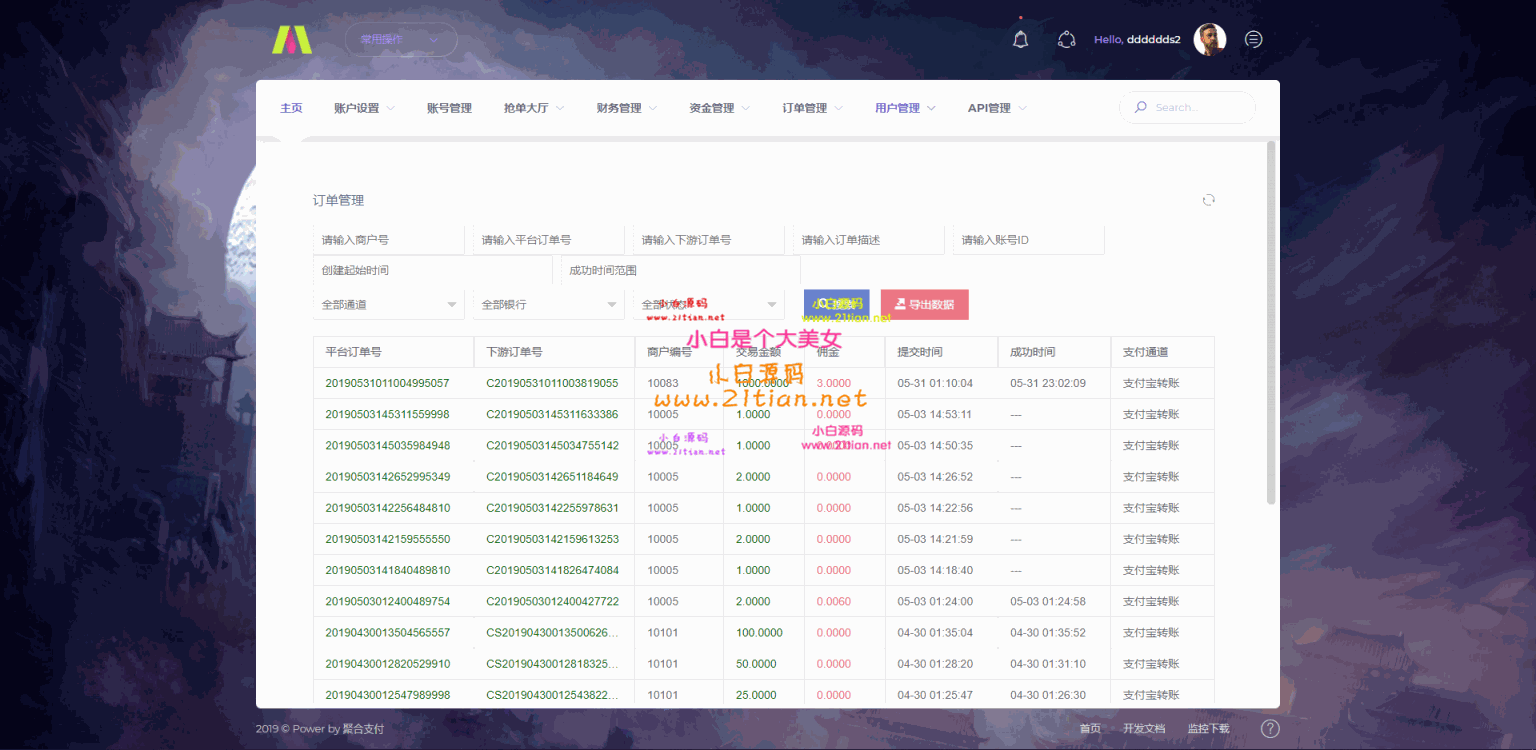Viewport: 1536px width, 750px height.
Task: Click the refresh icon in 订单管理 panel
Action: pos(1208,200)
